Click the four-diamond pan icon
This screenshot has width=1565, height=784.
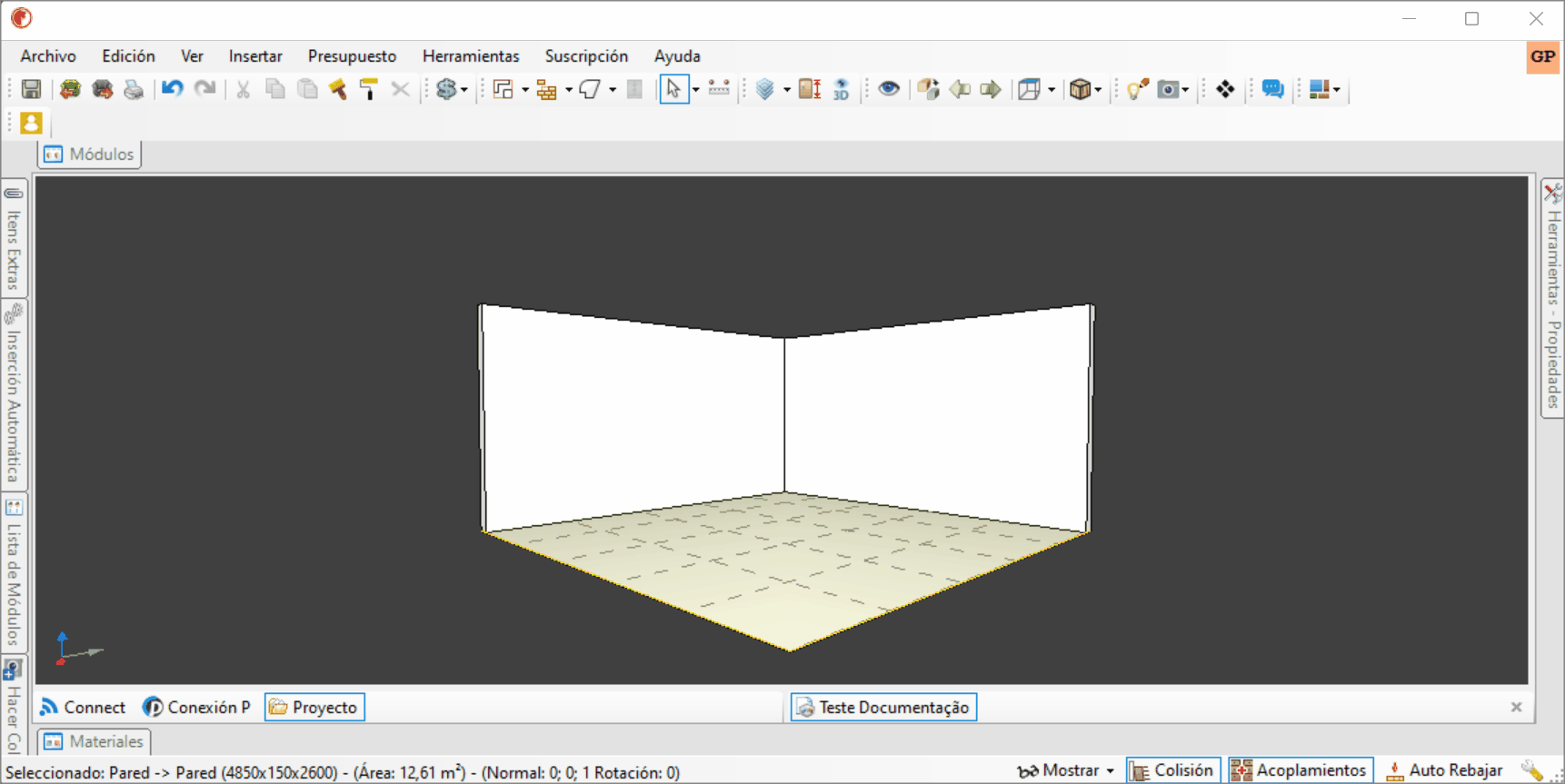pos(1225,89)
